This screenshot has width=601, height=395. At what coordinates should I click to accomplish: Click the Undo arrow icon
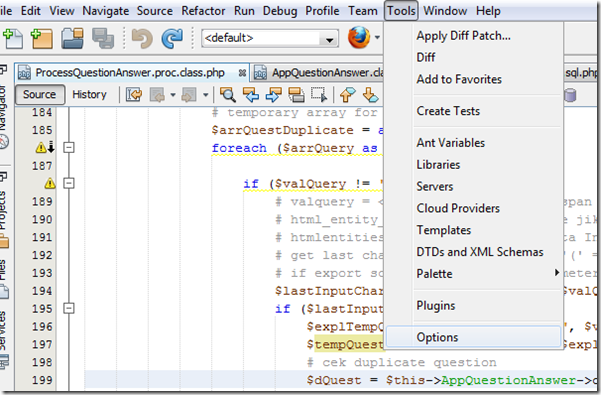click(142, 38)
